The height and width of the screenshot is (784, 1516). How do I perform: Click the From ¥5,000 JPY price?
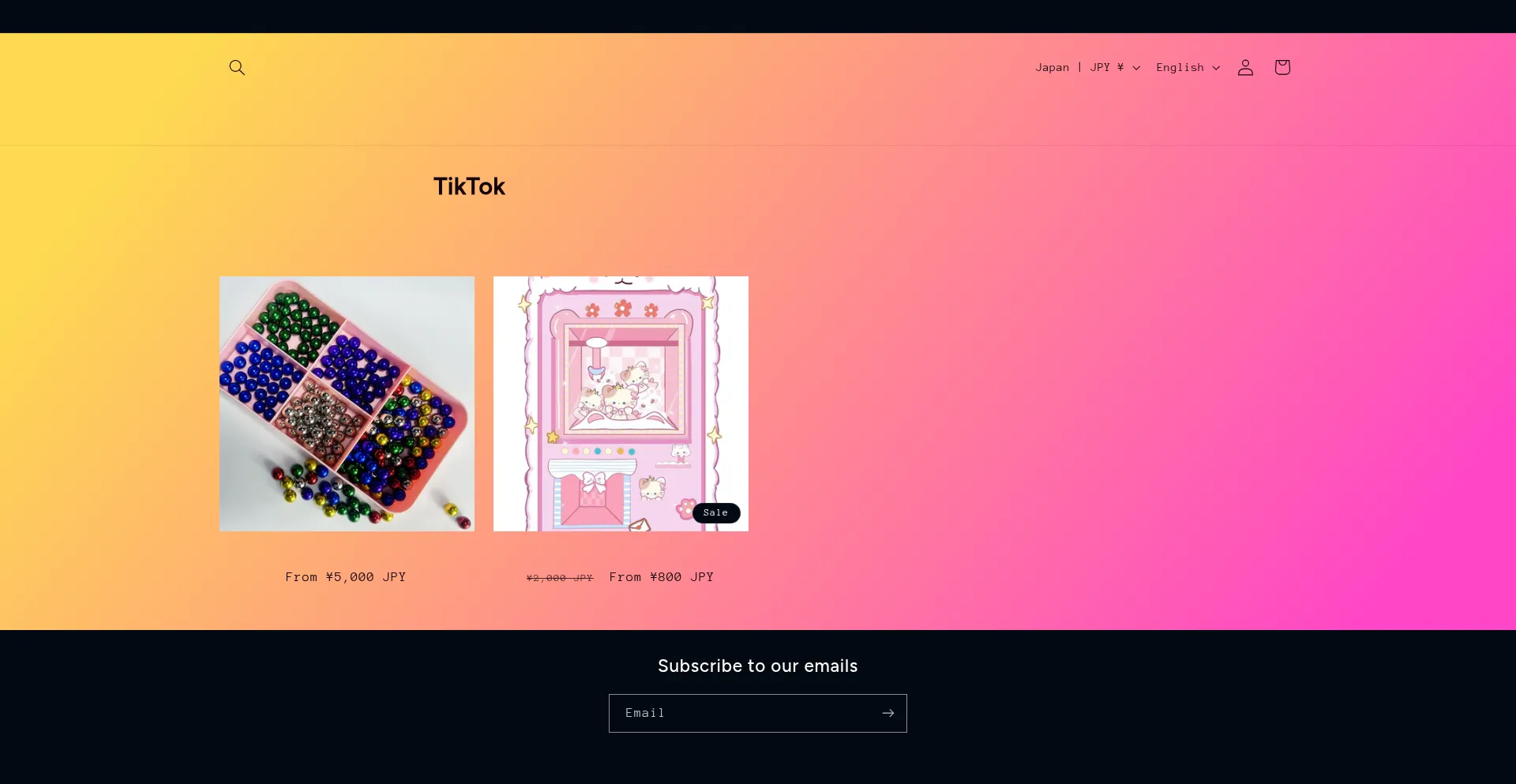(x=346, y=577)
